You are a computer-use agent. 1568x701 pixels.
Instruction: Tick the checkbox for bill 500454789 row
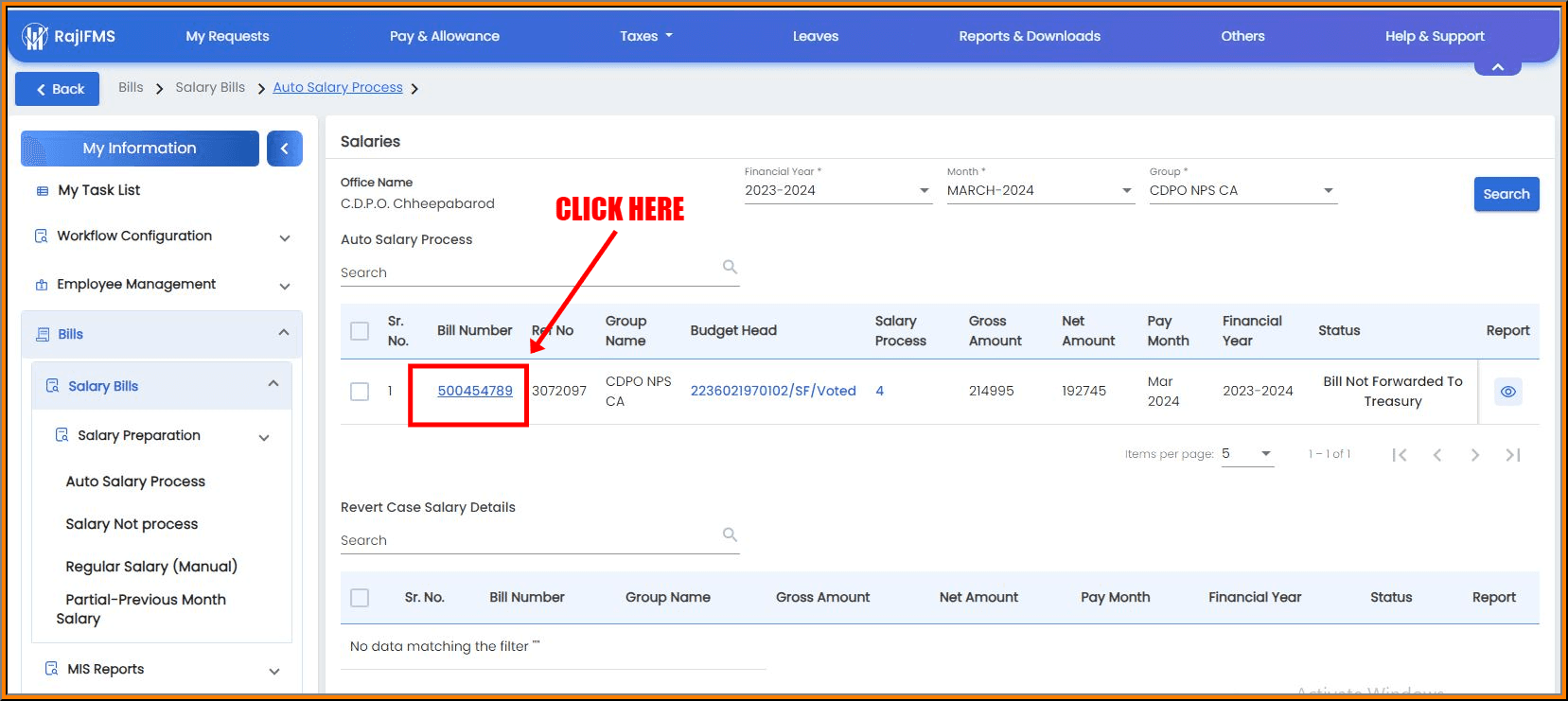(360, 392)
